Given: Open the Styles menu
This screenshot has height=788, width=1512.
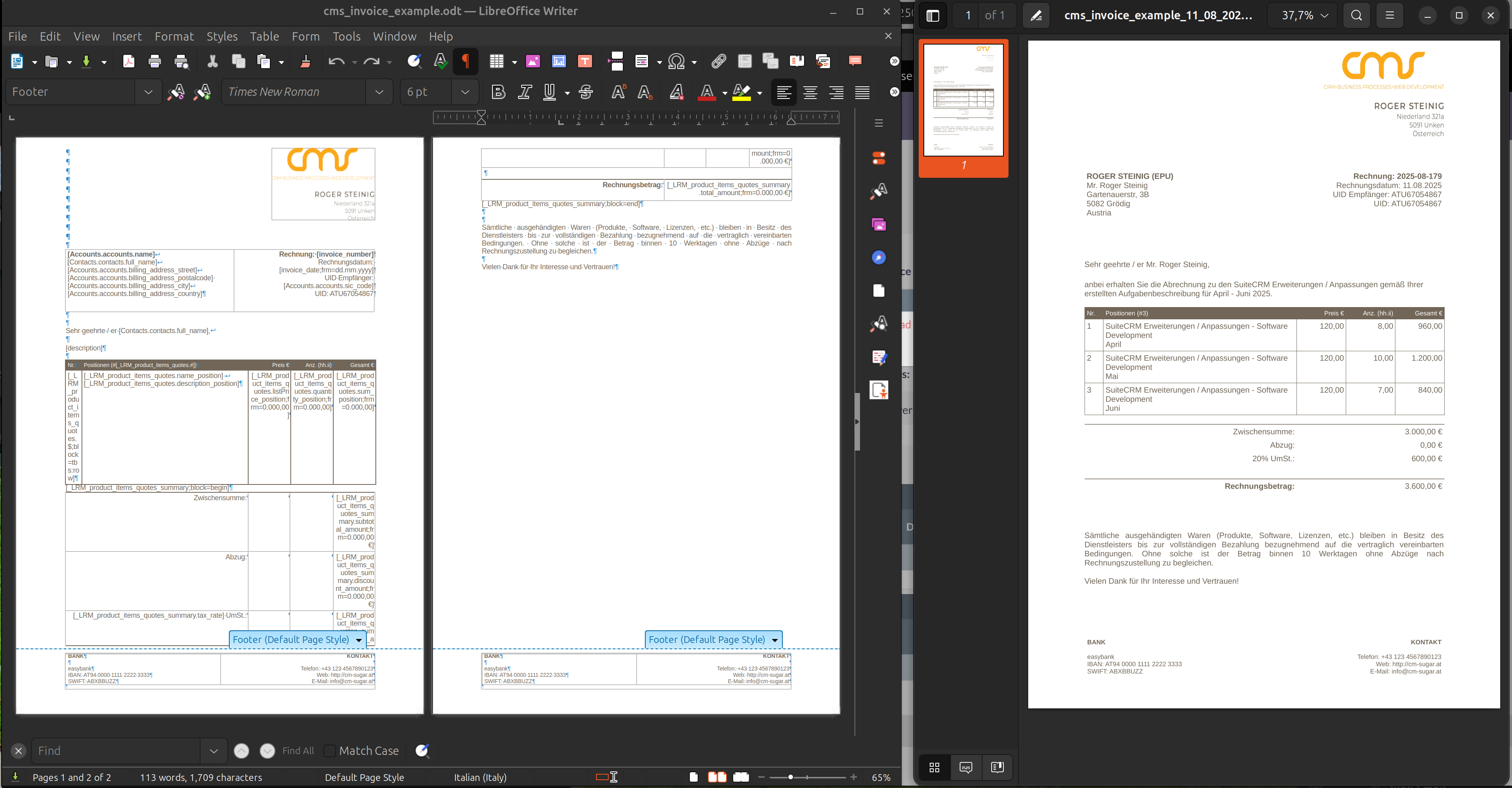Looking at the screenshot, I should 222,36.
